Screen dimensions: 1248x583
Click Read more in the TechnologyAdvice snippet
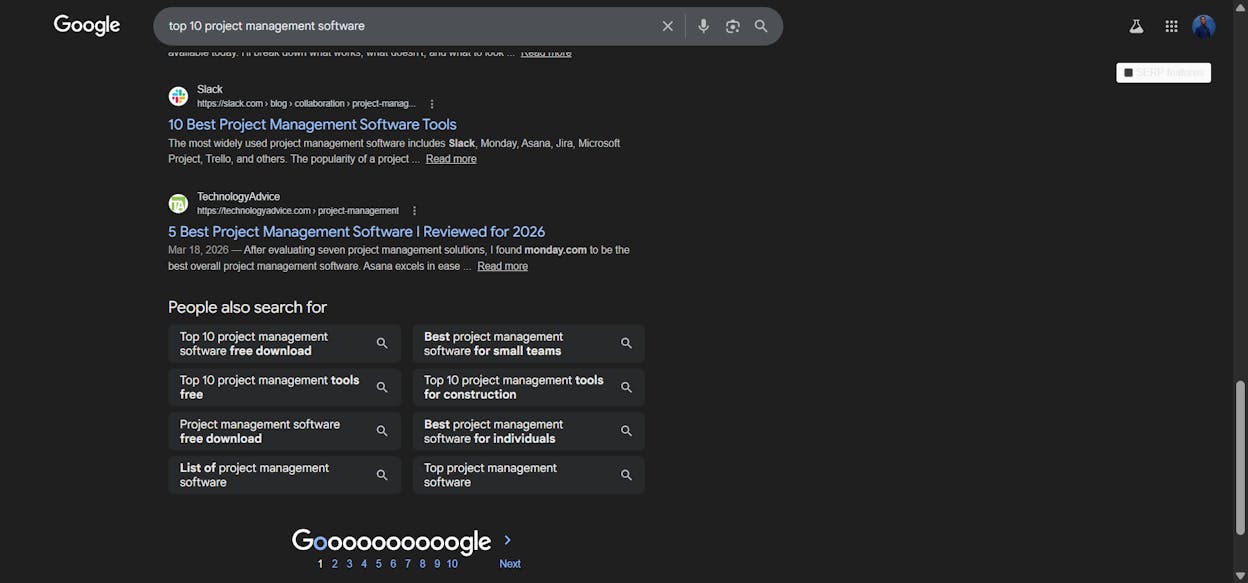click(503, 266)
